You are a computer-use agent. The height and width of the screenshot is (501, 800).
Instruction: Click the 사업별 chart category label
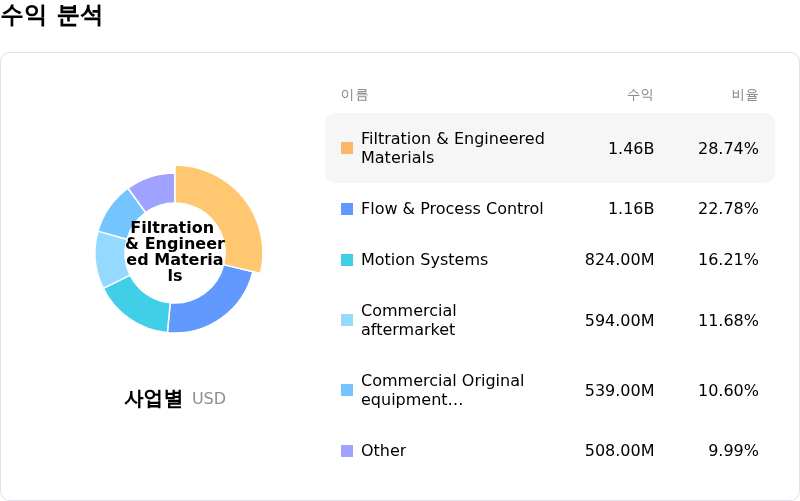153,399
